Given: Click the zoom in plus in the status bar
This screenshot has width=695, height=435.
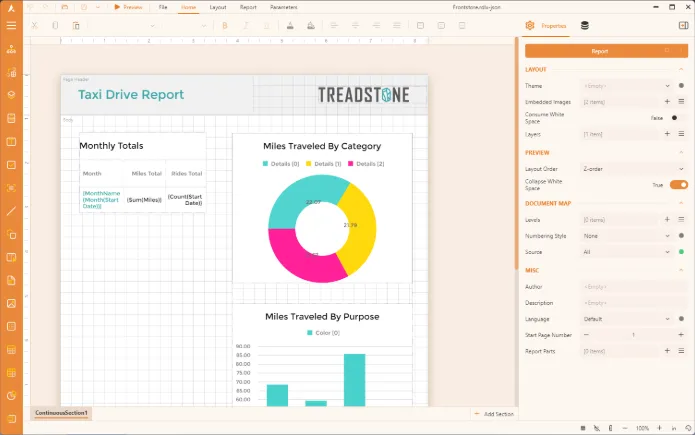Looking at the screenshot, I should tap(660, 428).
